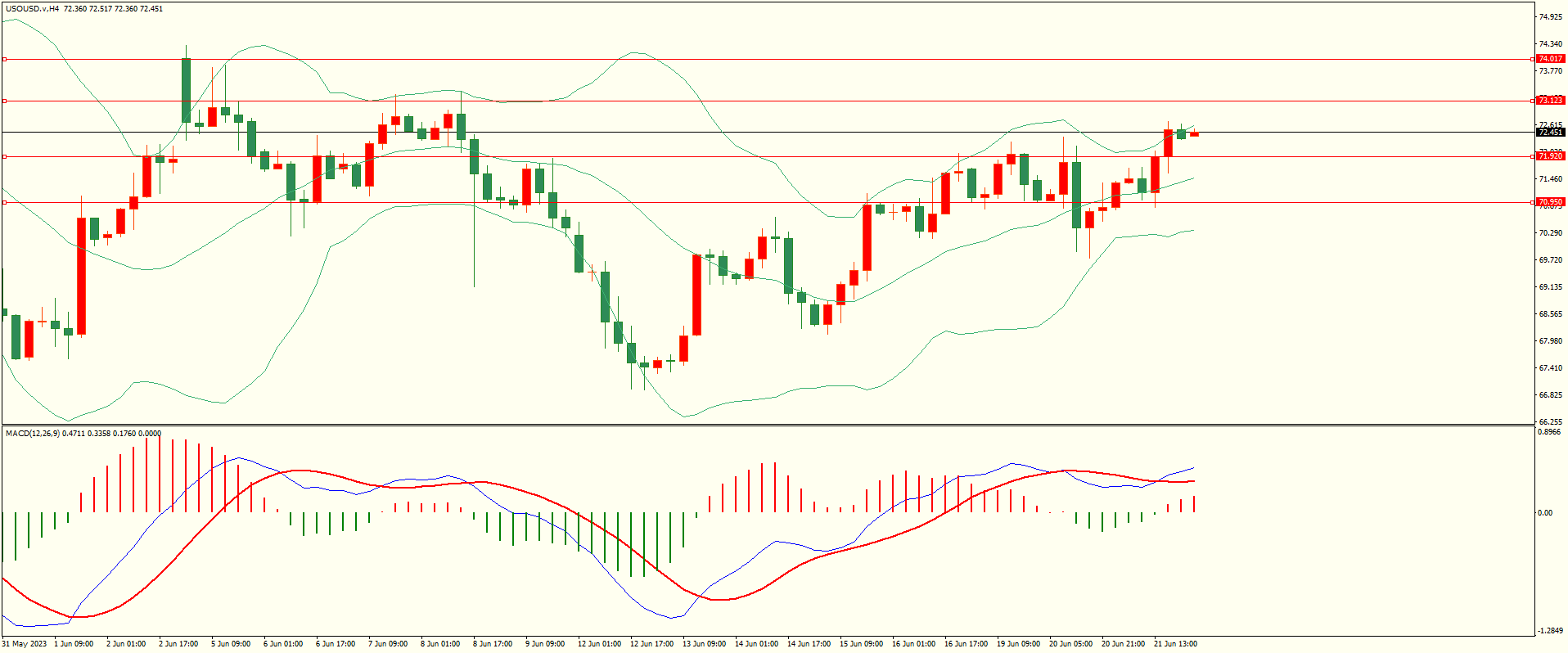Select left-end handle of 71.920 line

pos(4,156)
